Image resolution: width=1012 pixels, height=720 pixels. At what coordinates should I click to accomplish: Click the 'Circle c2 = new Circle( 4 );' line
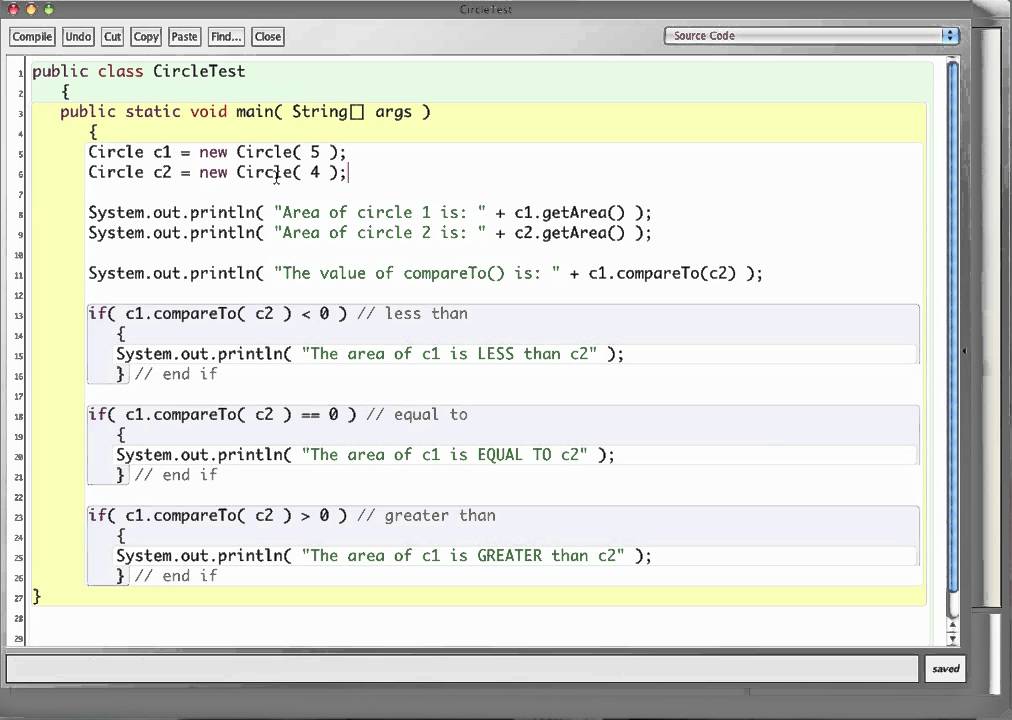pos(217,172)
